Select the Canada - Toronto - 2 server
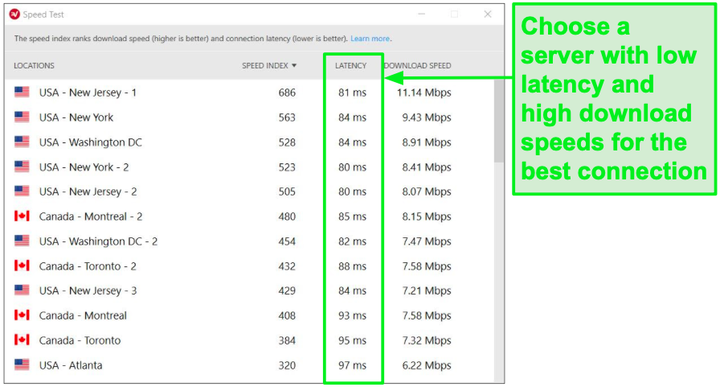This screenshot has height=387, width=720. coord(88,266)
